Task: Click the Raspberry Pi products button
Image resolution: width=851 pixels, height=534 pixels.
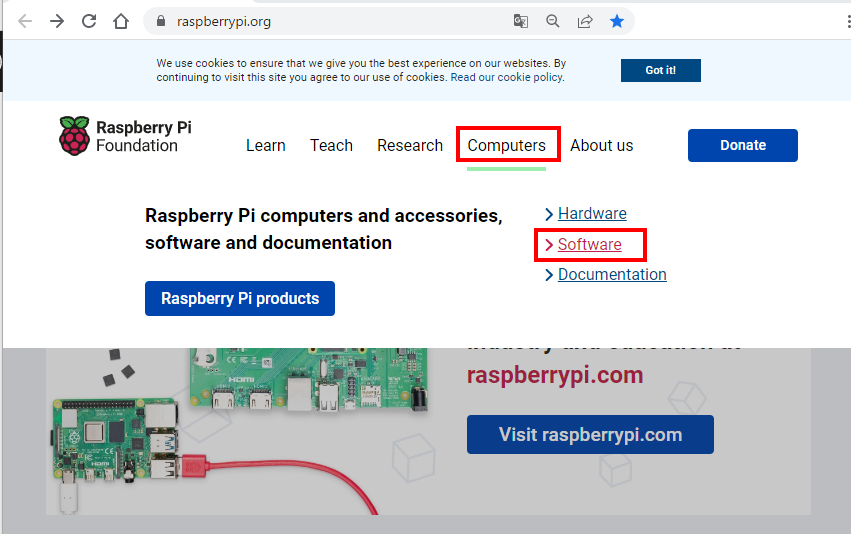Action: pyautogui.click(x=240, y=298)
